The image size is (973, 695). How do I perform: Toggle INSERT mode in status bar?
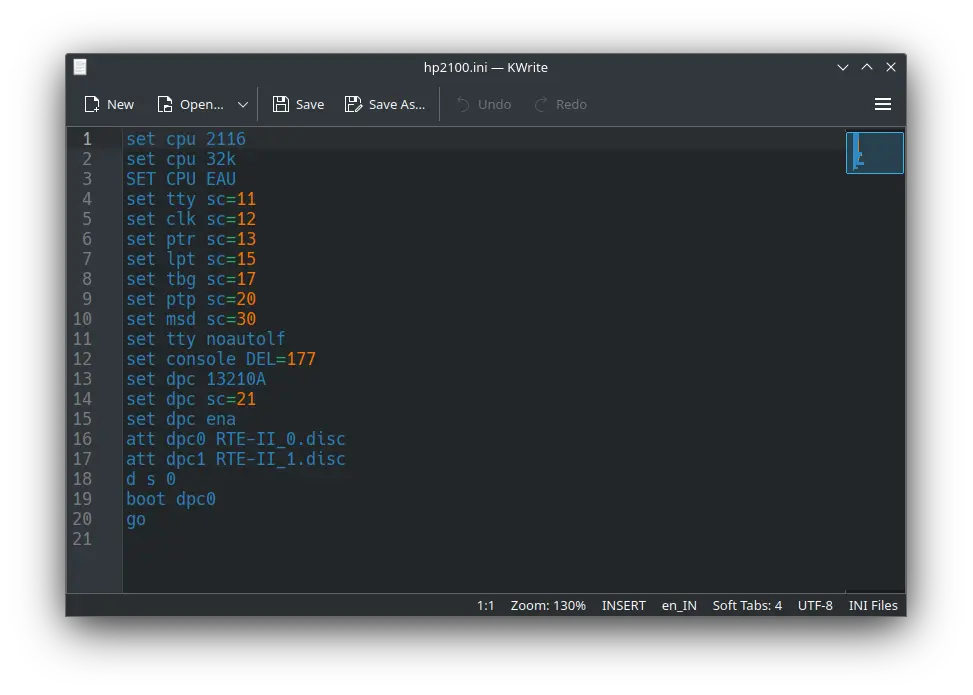pyautogui.click(x=623, y=605)
